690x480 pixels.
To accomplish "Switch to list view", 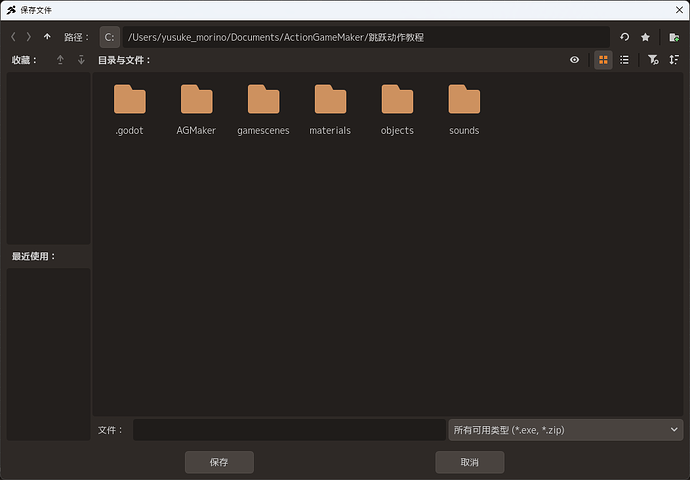I will point(624,60).
